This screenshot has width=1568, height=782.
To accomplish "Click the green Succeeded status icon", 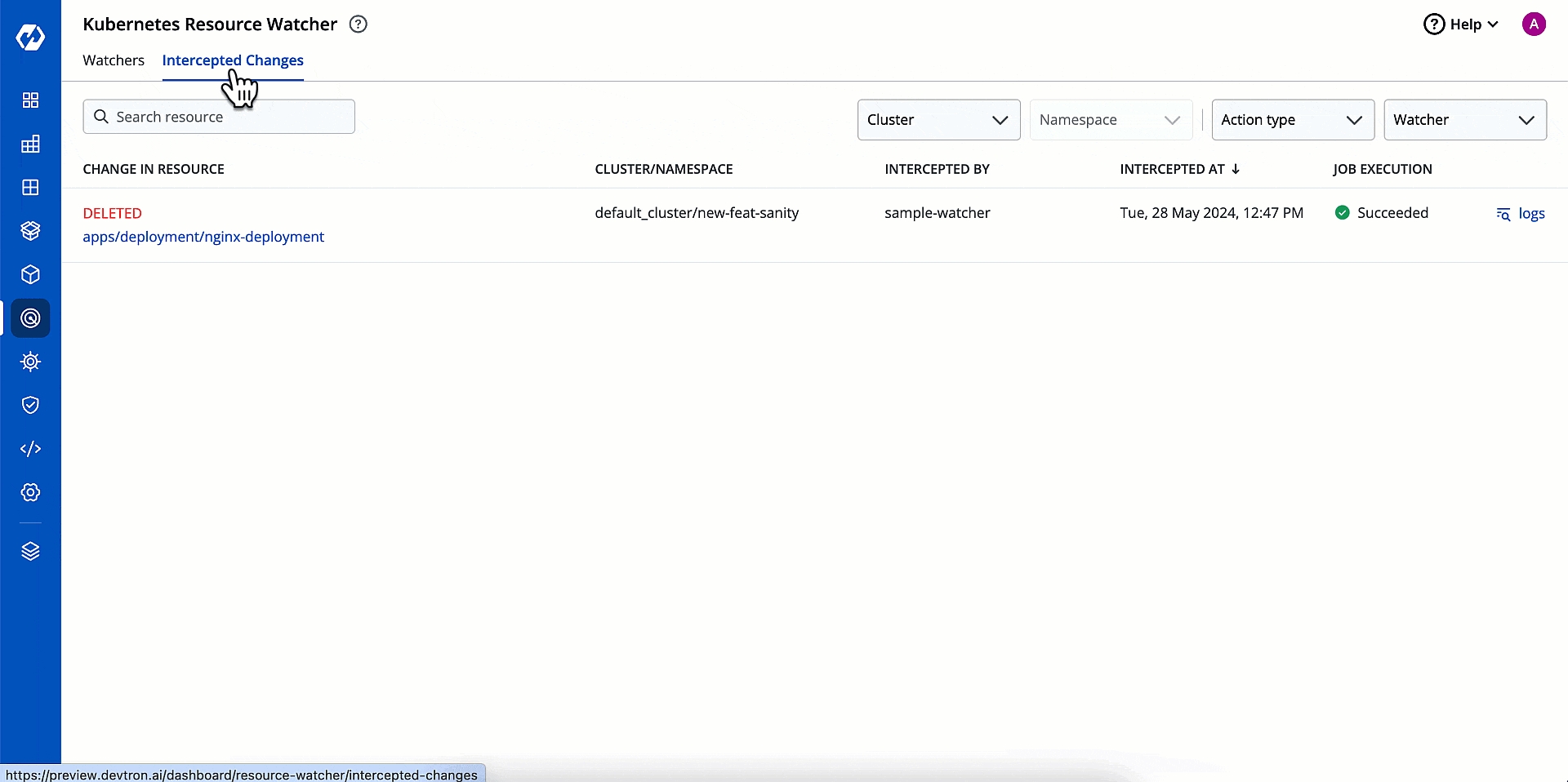I will [x=1342, y=213].
